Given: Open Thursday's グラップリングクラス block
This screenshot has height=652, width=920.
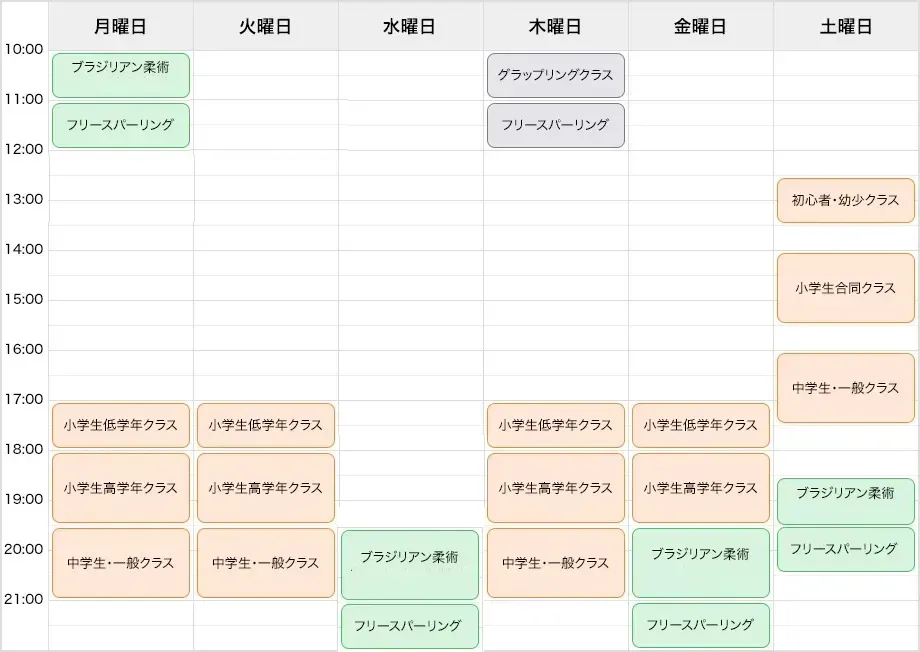Looking at the screenshot, I should [555, 75].
